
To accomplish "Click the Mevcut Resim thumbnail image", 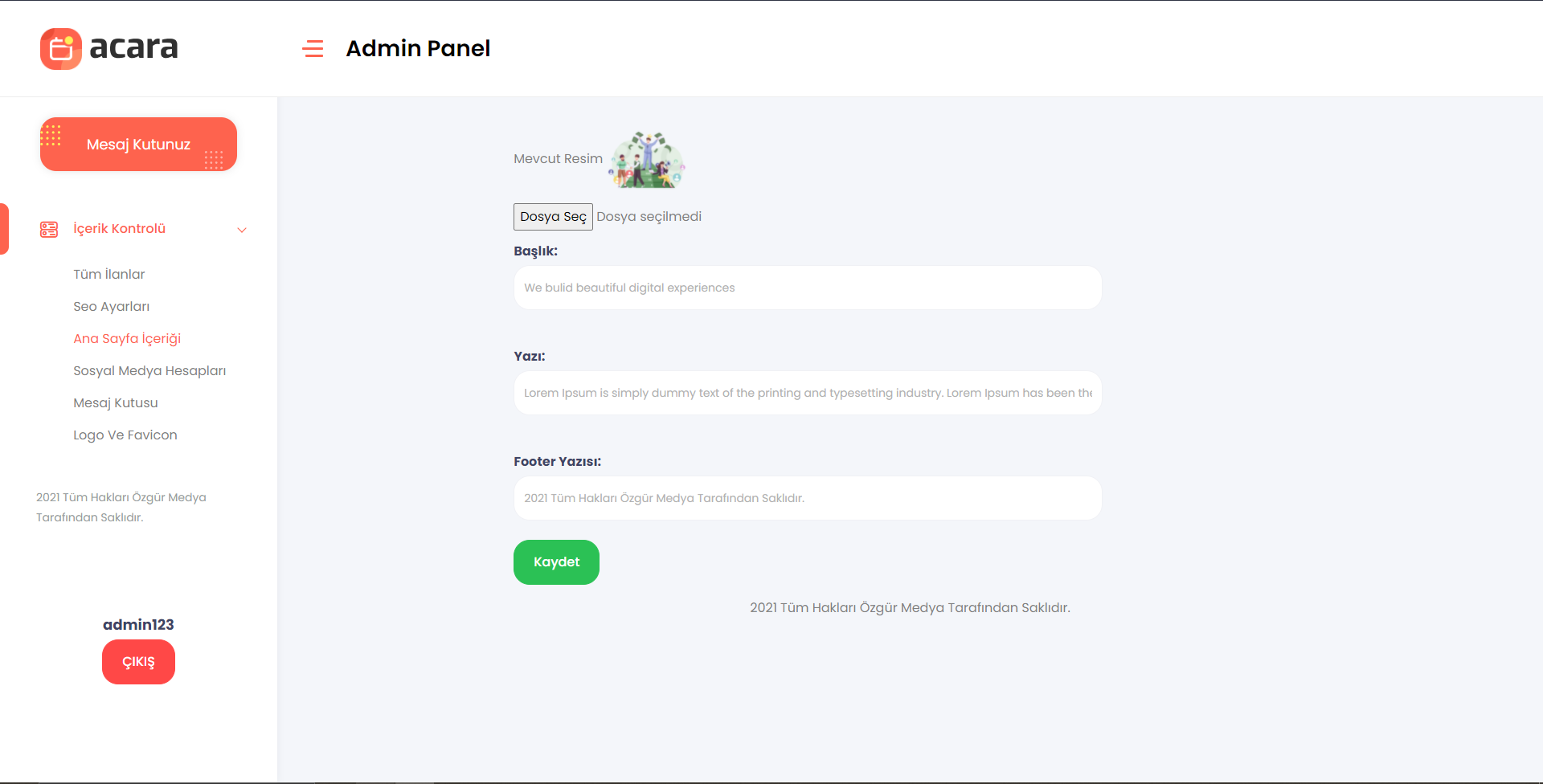I will 647,159.
